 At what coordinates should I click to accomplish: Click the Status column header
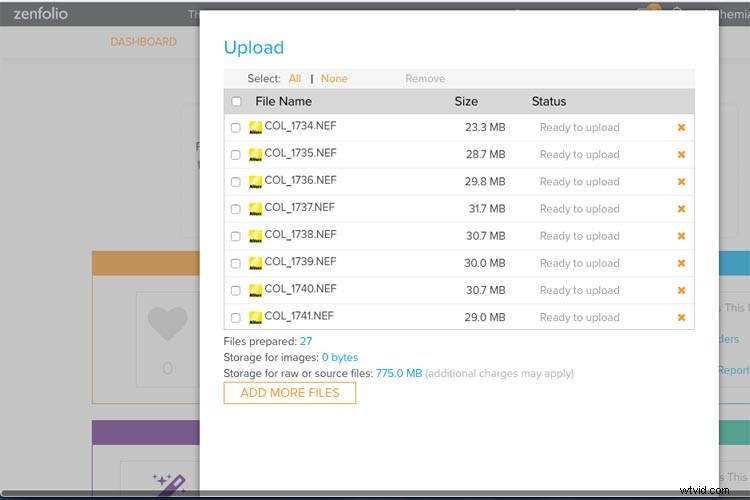click(548, 101)
